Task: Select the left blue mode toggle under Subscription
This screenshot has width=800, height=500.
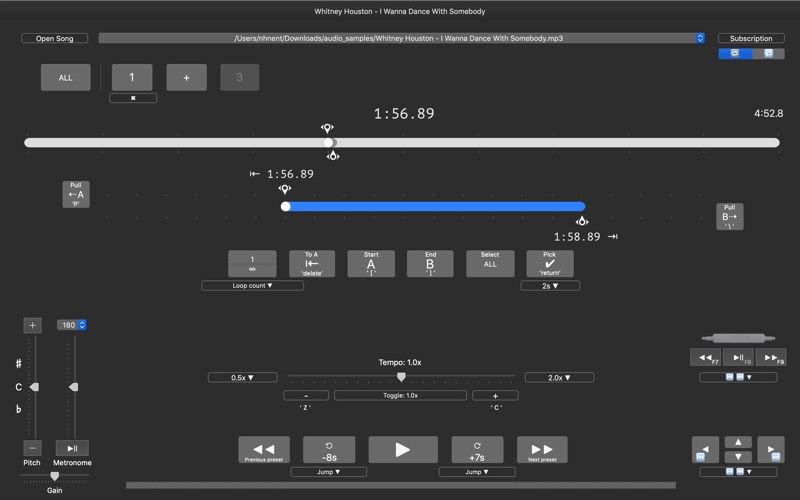Action: tap(735, 53)
